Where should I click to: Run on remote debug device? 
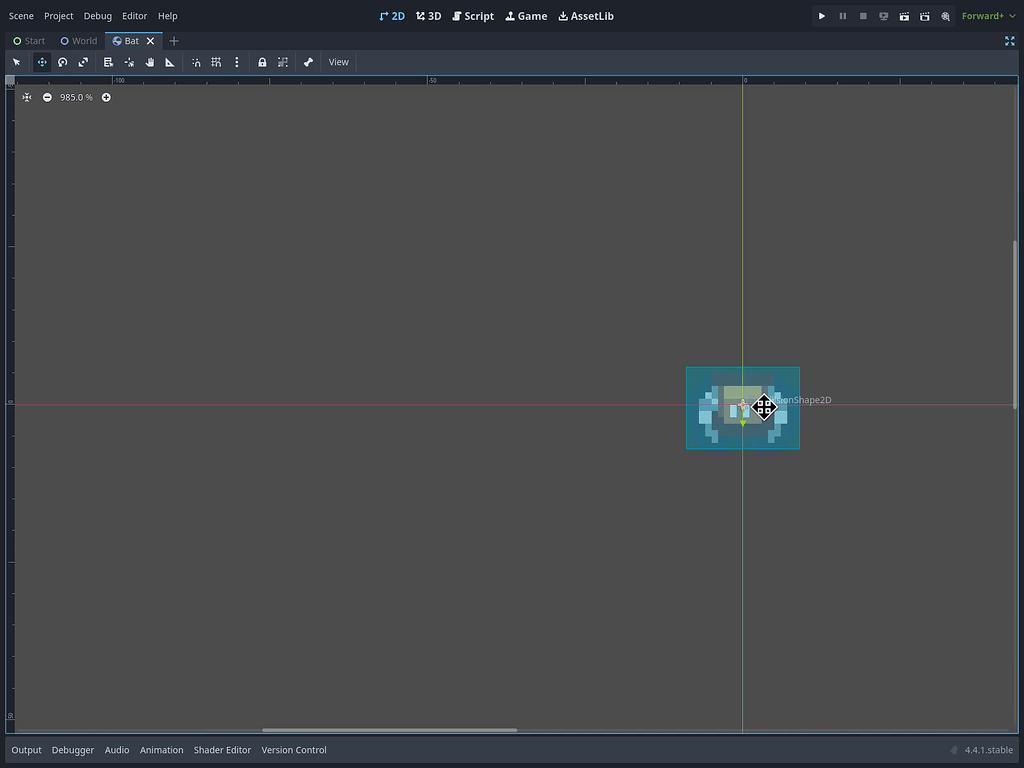[884, 16]
